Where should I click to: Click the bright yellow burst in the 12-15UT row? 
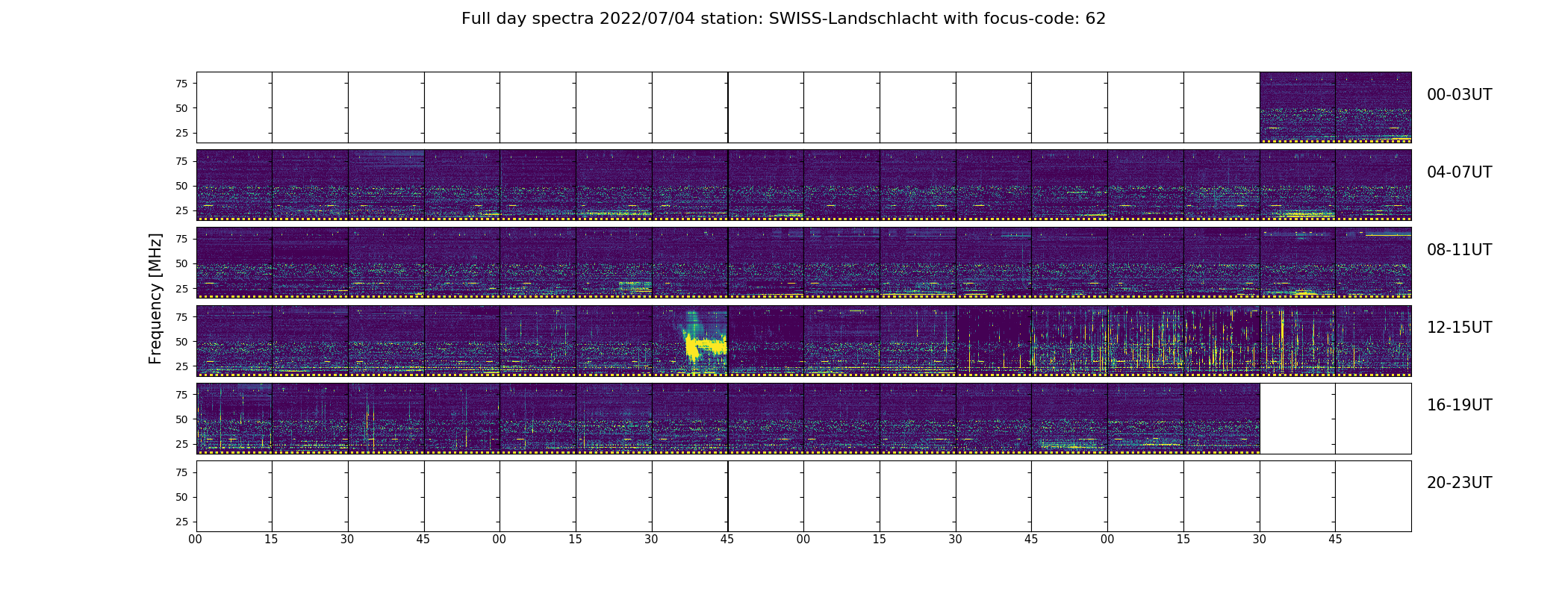[705, 345]
